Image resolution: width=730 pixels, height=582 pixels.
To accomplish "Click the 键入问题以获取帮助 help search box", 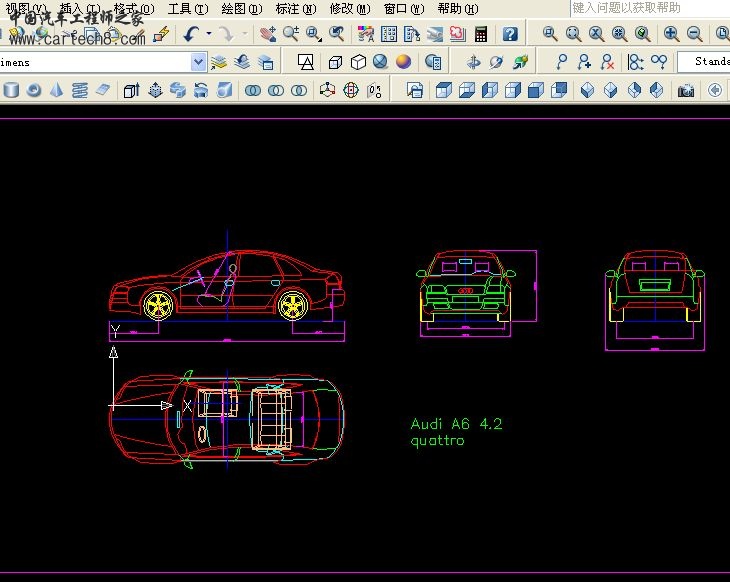I will [x=650, y=8].
